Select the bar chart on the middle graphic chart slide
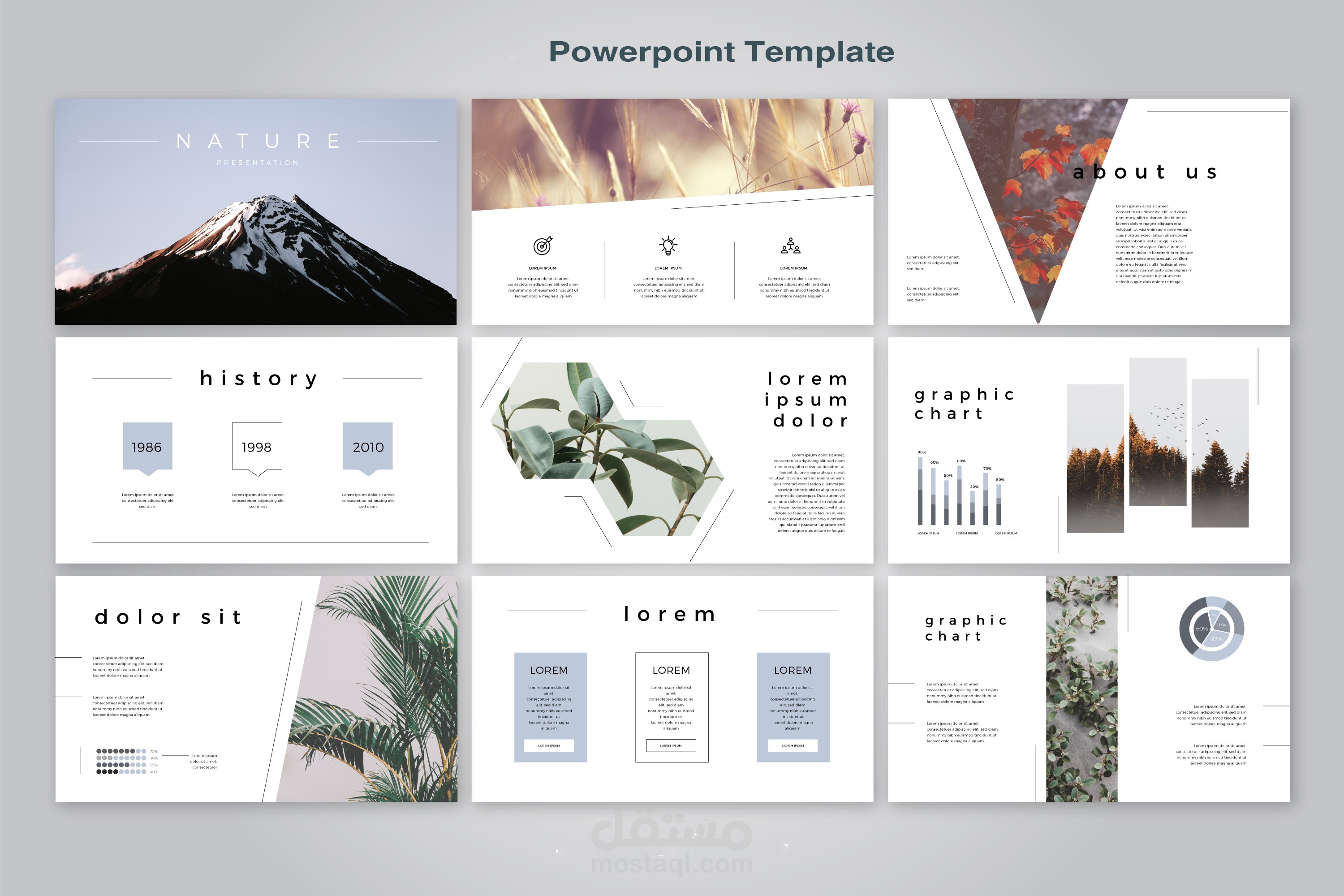 (960, 491)
